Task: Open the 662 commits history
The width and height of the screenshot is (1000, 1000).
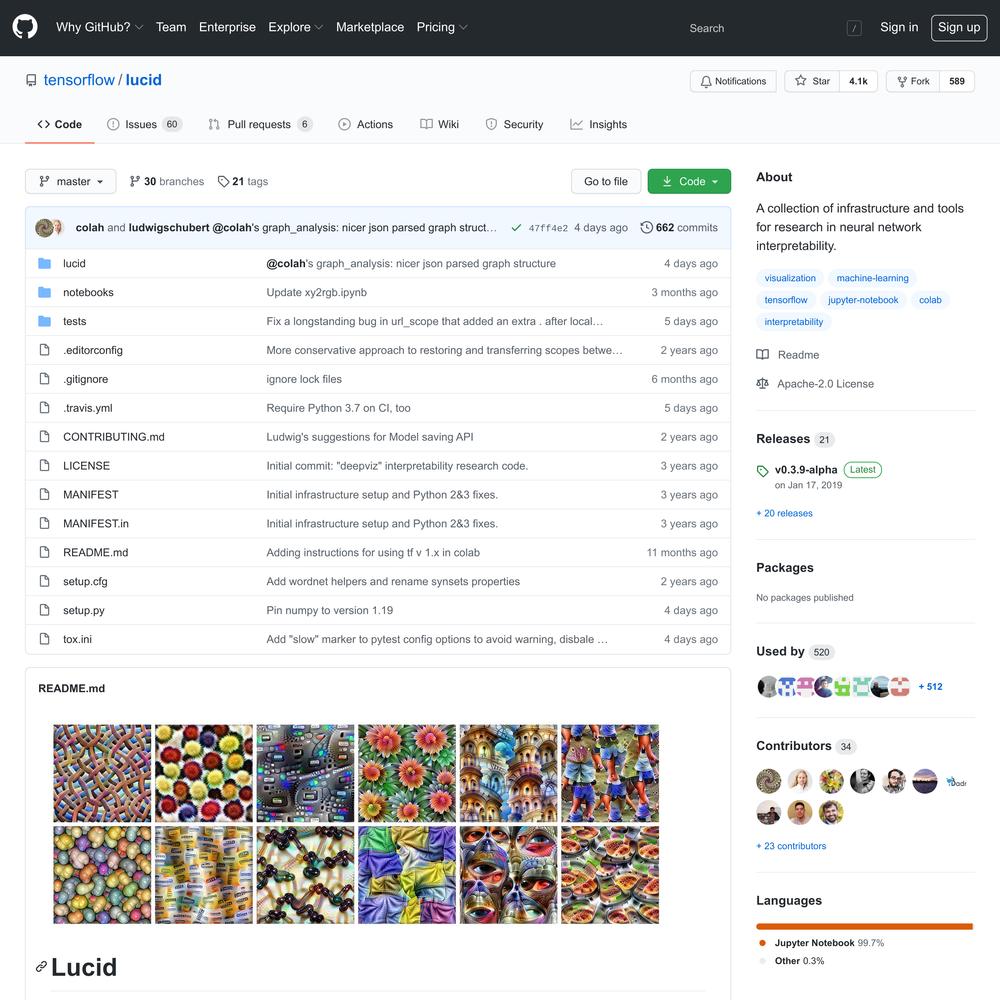Action: [679, 228]
